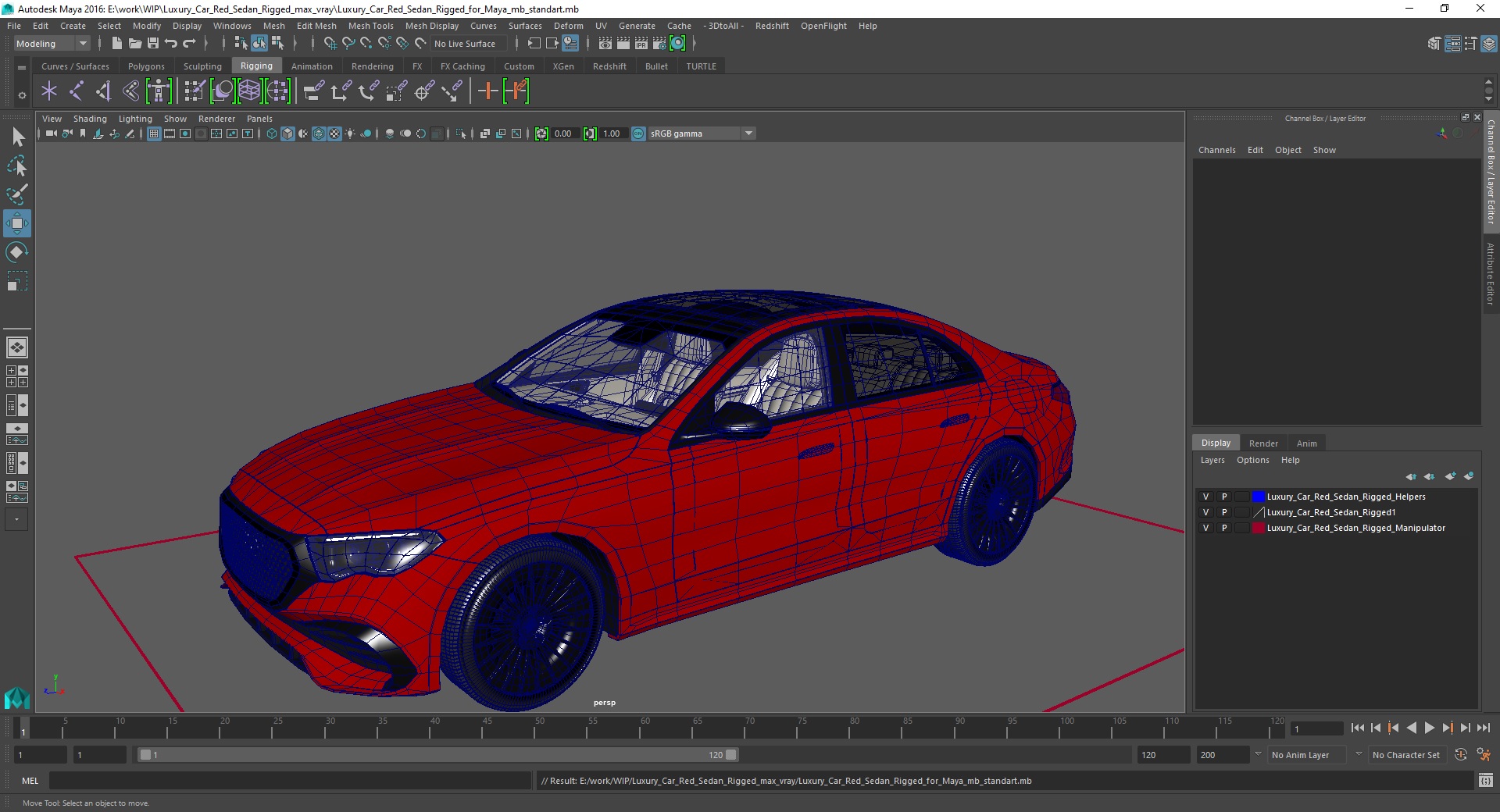Open the Attribute Editor side tab
The height and width of the screenshot is (812, 1500).
[x=1491, y=273]
